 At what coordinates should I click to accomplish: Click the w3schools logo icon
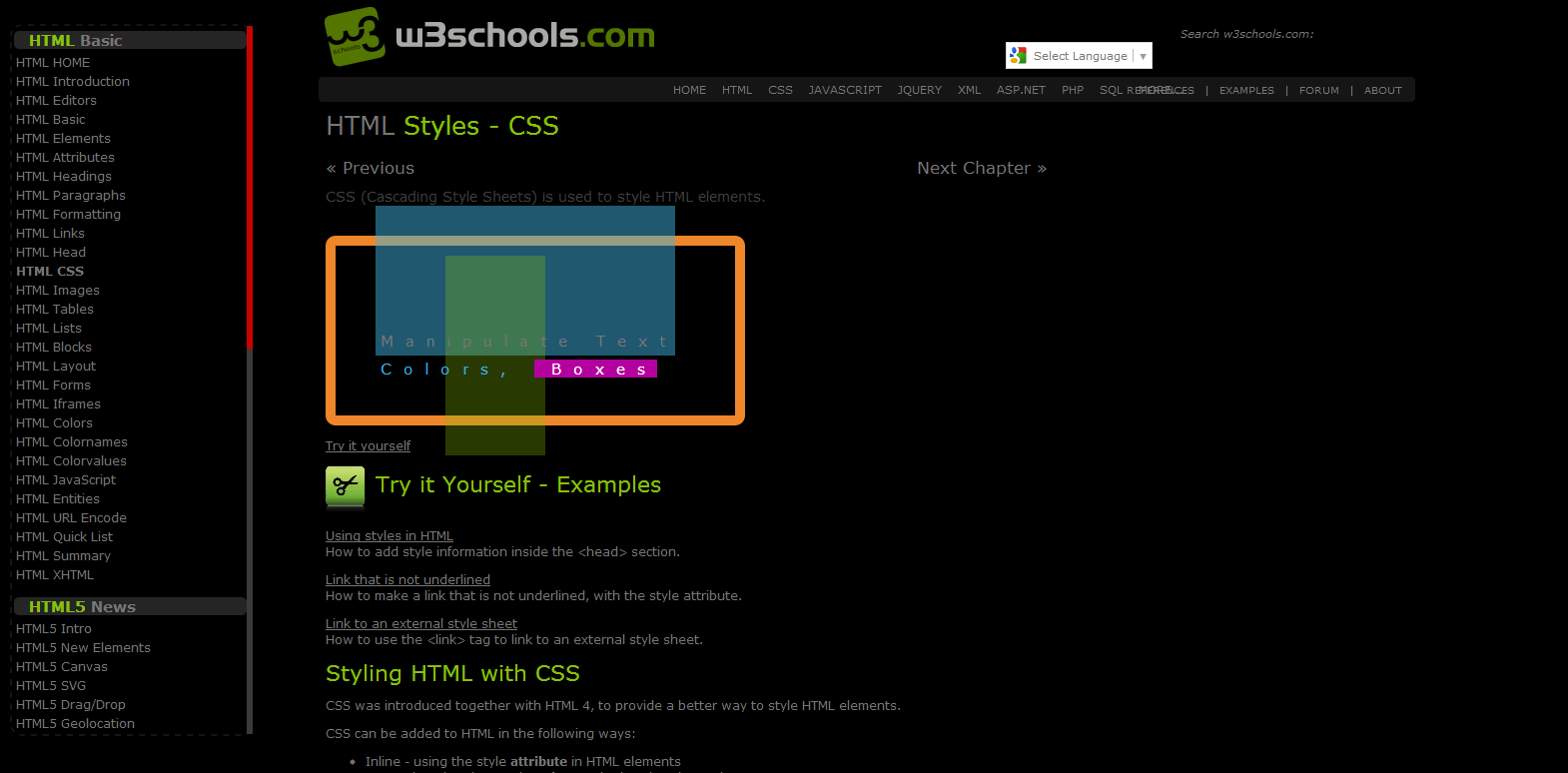coord(355,37)
